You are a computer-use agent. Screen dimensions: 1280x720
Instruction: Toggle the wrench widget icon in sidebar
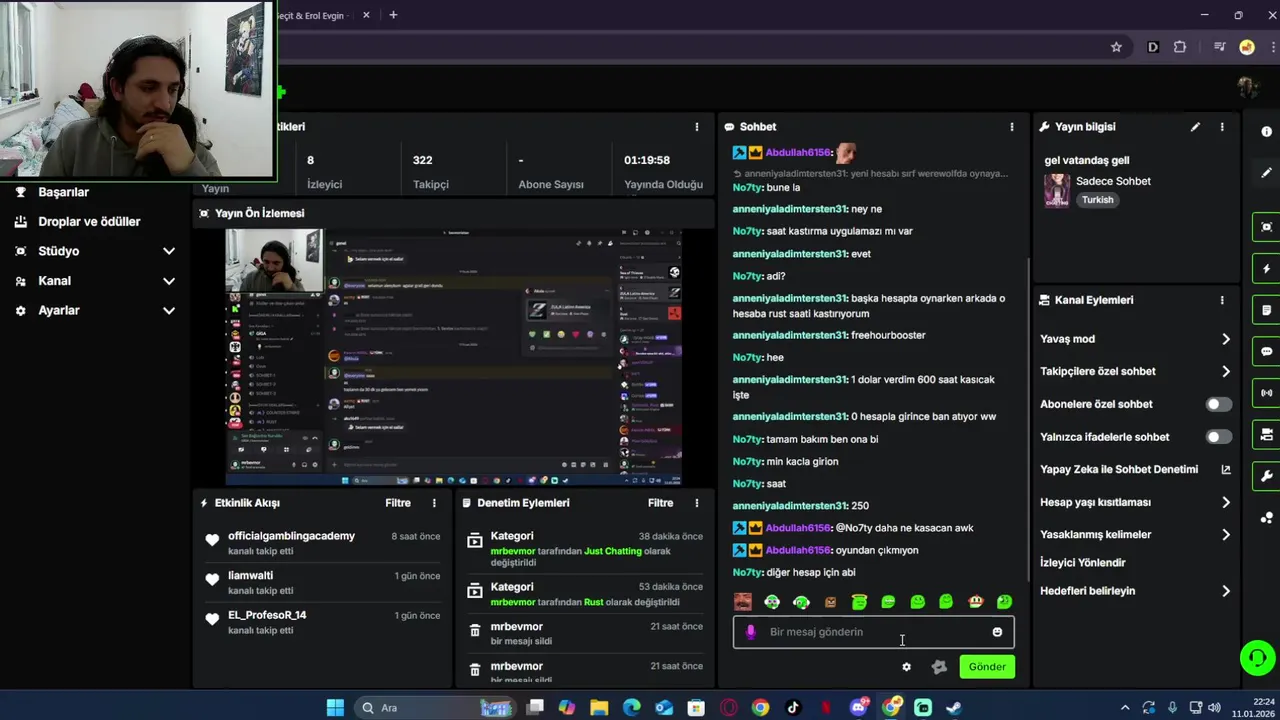[x=1266, y=476]
